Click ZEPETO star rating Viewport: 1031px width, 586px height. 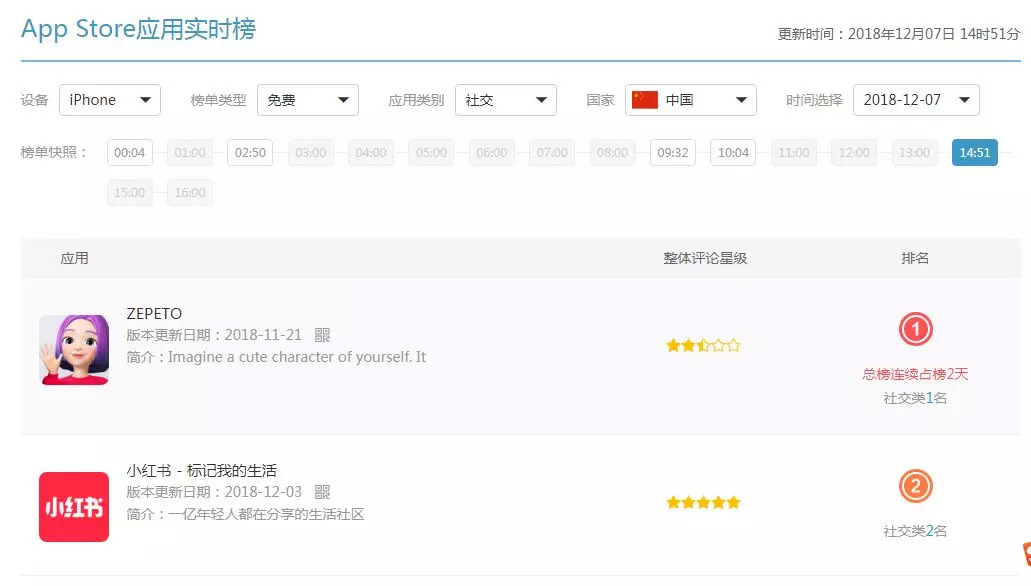[703, 345]
